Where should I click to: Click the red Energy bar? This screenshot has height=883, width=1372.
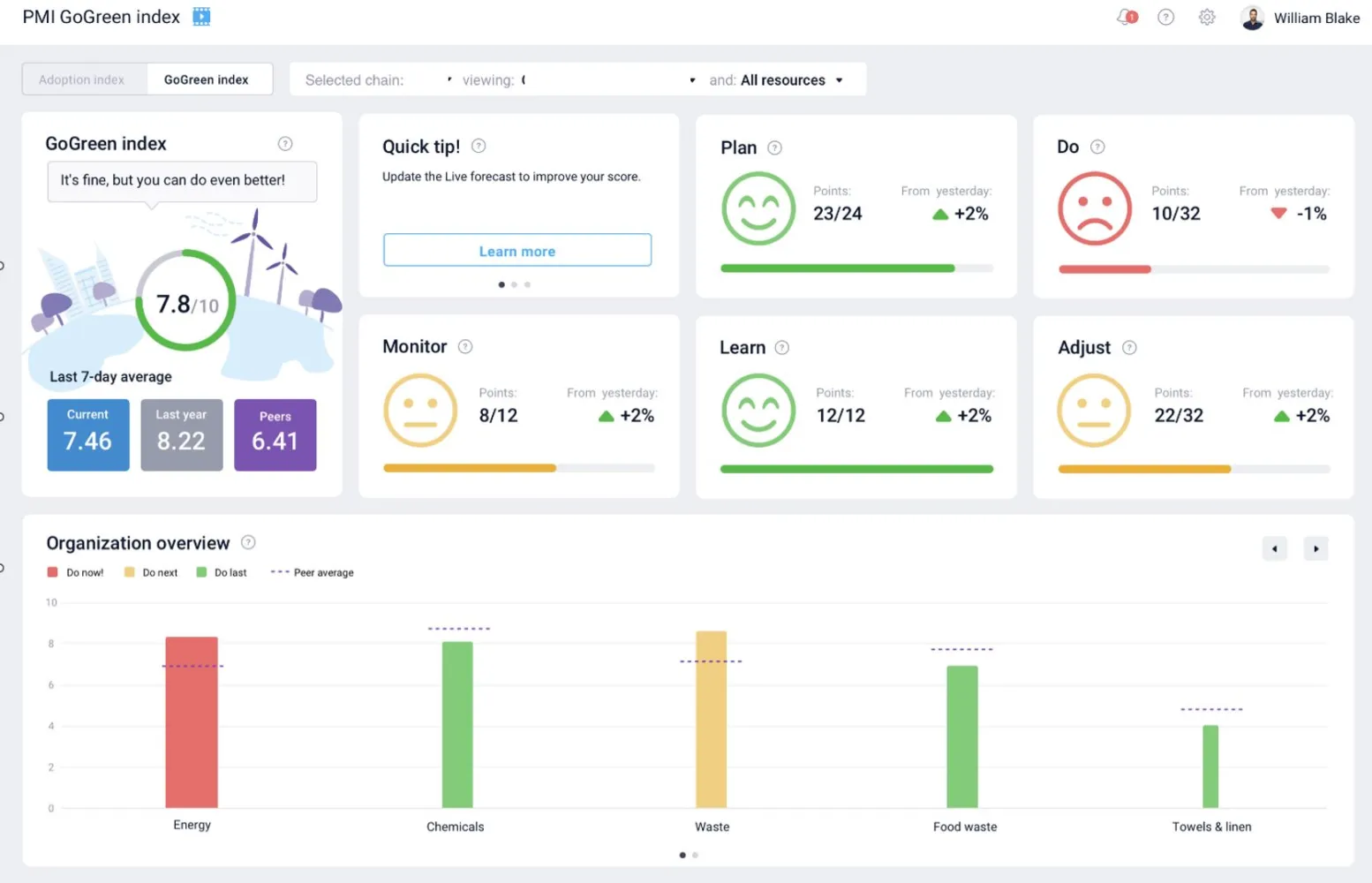pyautogui.click(x=192, y=722)
